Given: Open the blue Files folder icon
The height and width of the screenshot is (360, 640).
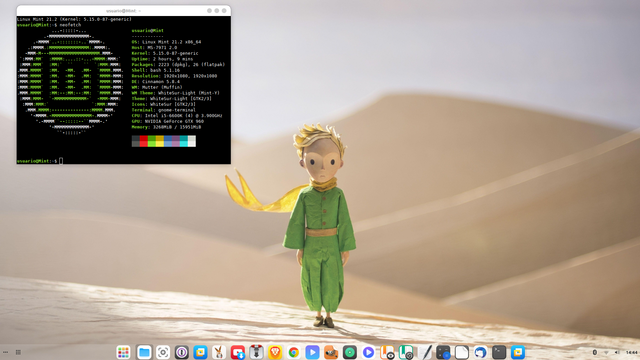Looking at the screenshot, I should pos(144,352).
